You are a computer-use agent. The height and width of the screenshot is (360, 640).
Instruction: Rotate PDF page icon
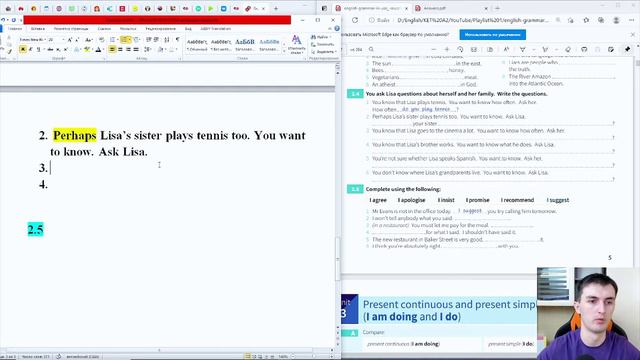pyautogui.click(x=460, y=49)
